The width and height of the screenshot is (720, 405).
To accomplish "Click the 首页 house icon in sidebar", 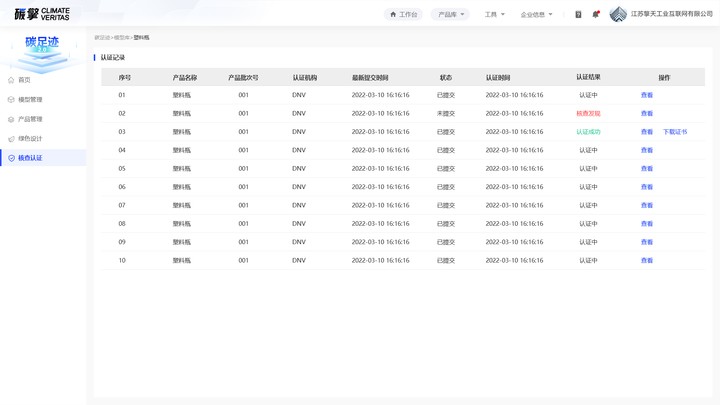I will [x=11, y=80].
